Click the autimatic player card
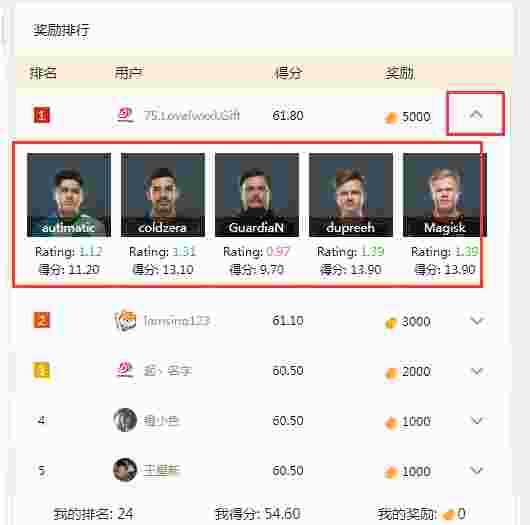The width and height of the screenshot is (530, 525). (69, 195)
